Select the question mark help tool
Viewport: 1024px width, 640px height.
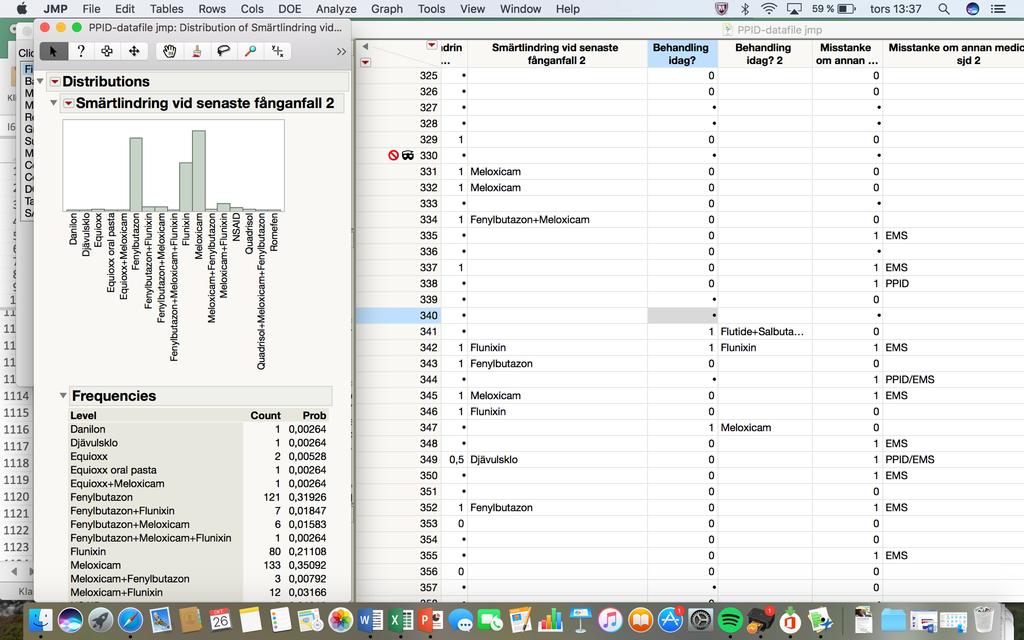[81, 51]
